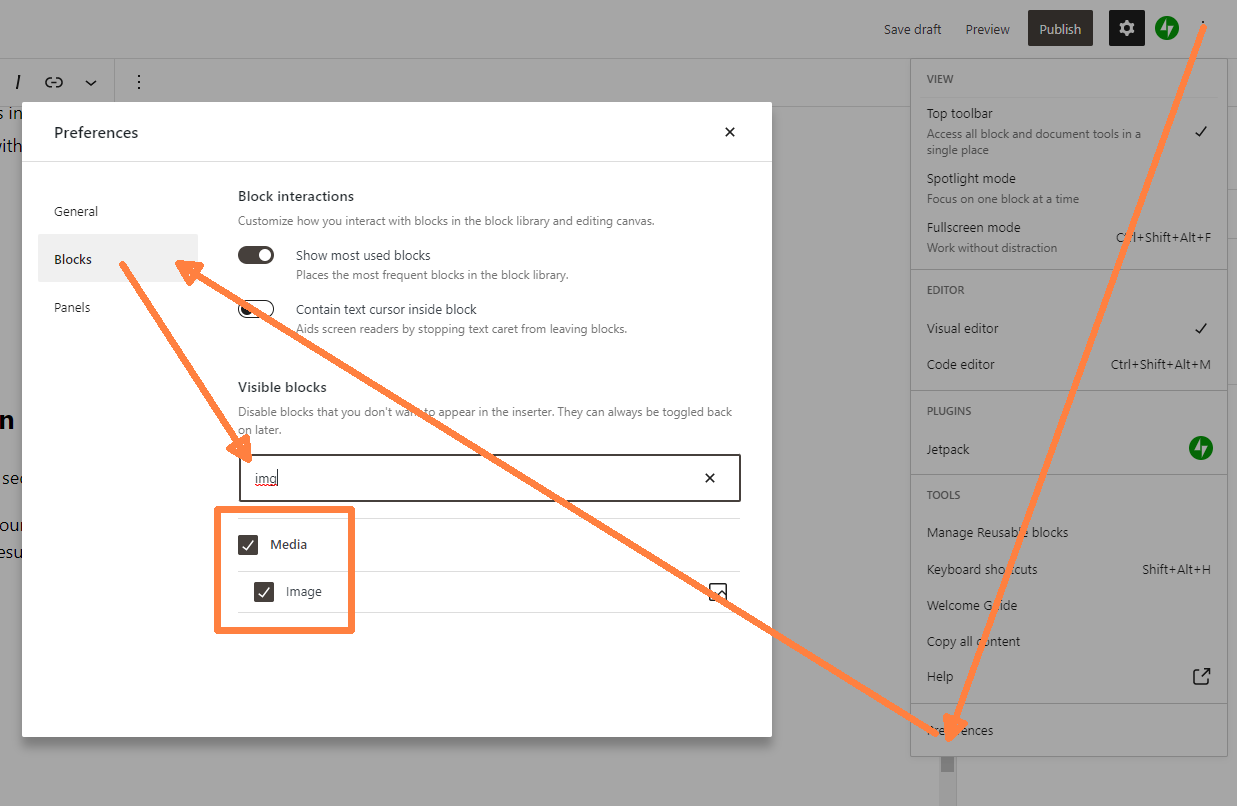Open the Welcome Guide

(x=1068, y=605)
